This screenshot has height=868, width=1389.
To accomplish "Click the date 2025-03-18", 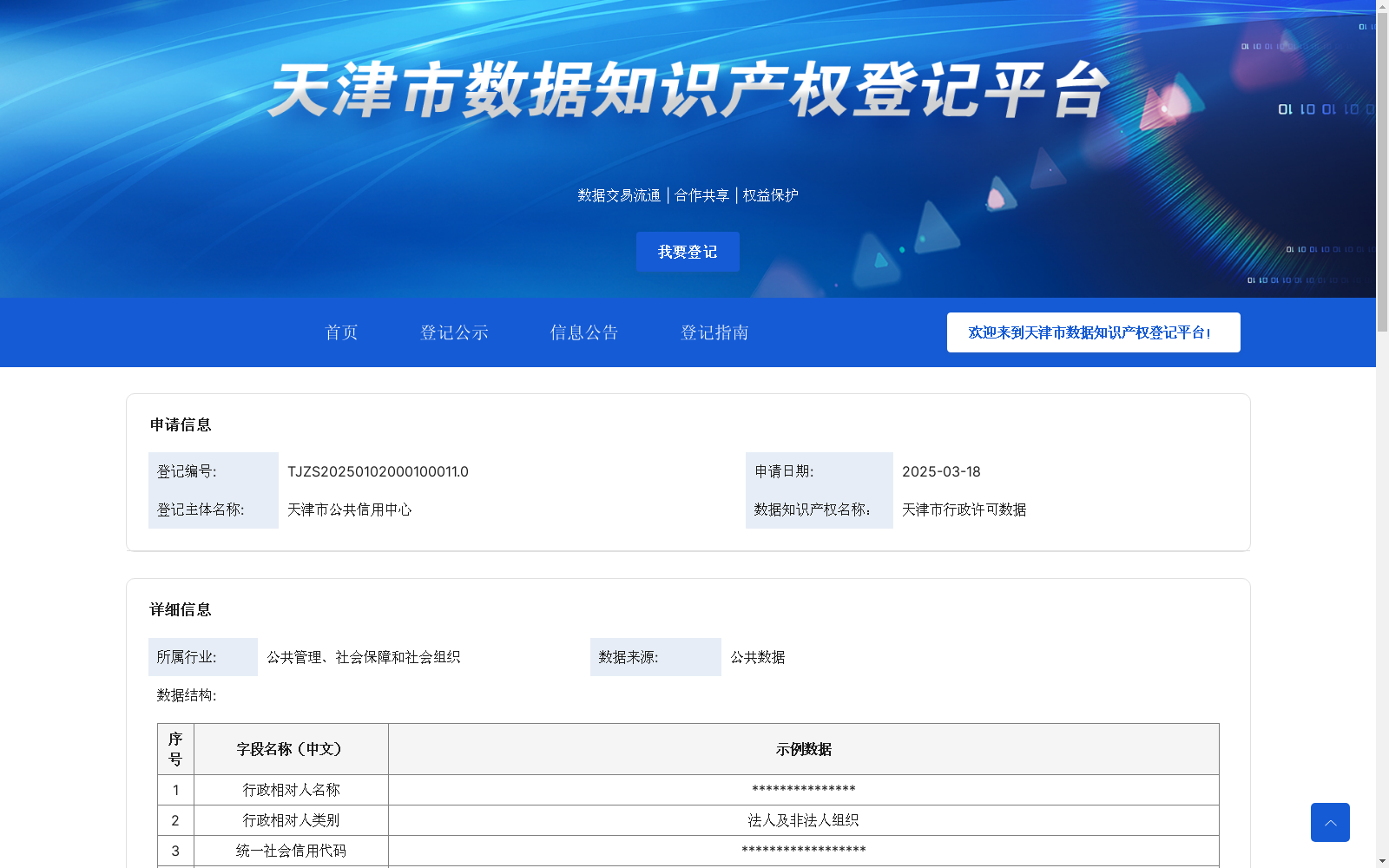I will [x=941, y=471].
